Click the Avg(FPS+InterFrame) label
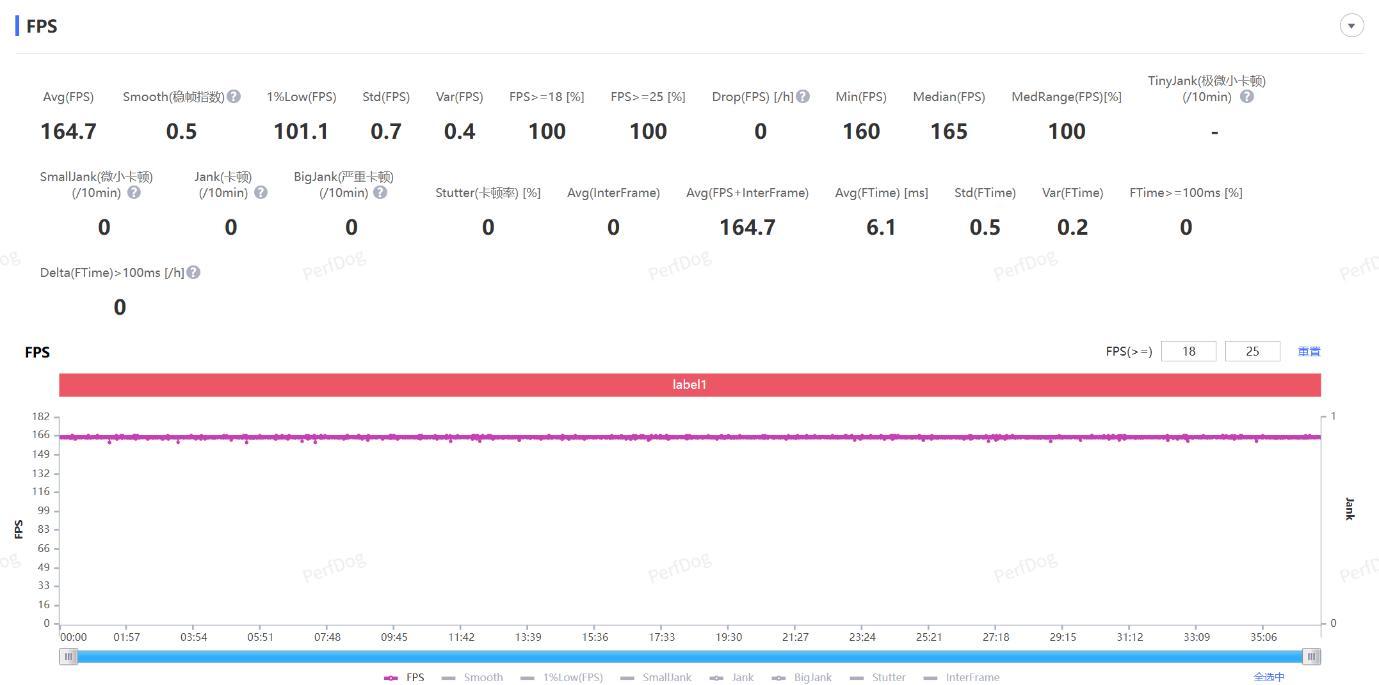Image resolution: width=1379 pixels, height=685 pixels. click(x=747, y=193)
